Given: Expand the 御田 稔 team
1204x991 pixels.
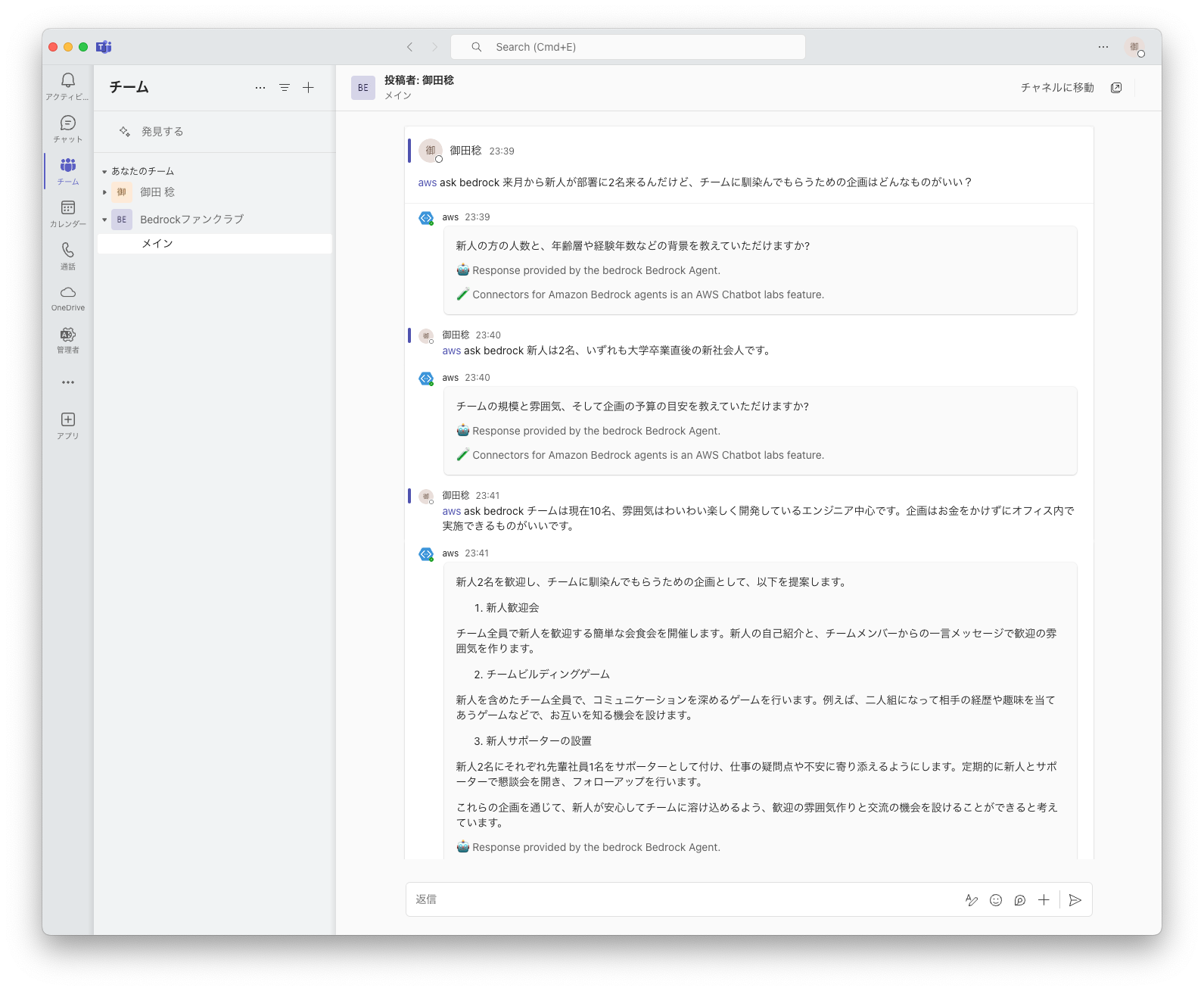Looking at the screenshot, I should coord(104,192).
